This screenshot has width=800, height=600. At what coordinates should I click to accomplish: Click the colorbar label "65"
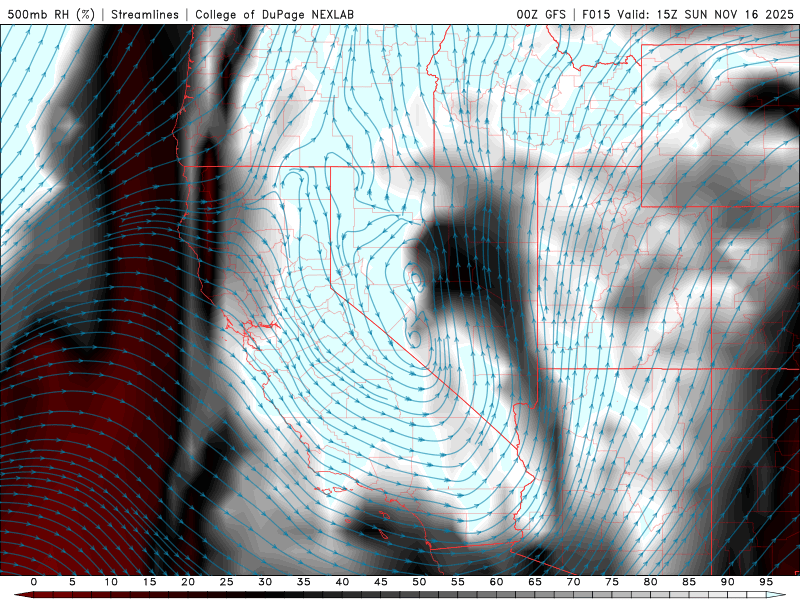point(535,582)
